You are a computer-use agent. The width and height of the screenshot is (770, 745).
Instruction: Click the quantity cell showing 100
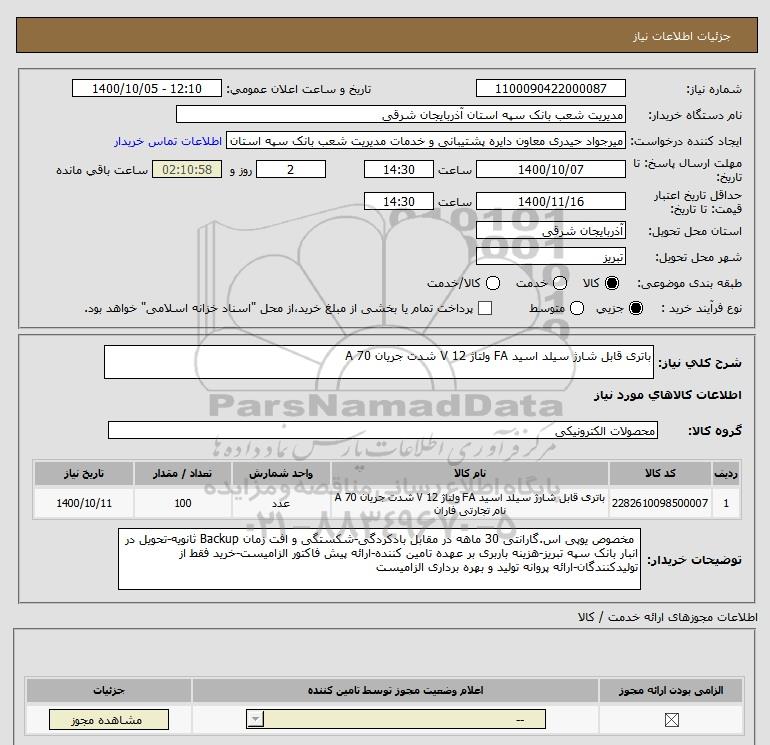point(183,503)
